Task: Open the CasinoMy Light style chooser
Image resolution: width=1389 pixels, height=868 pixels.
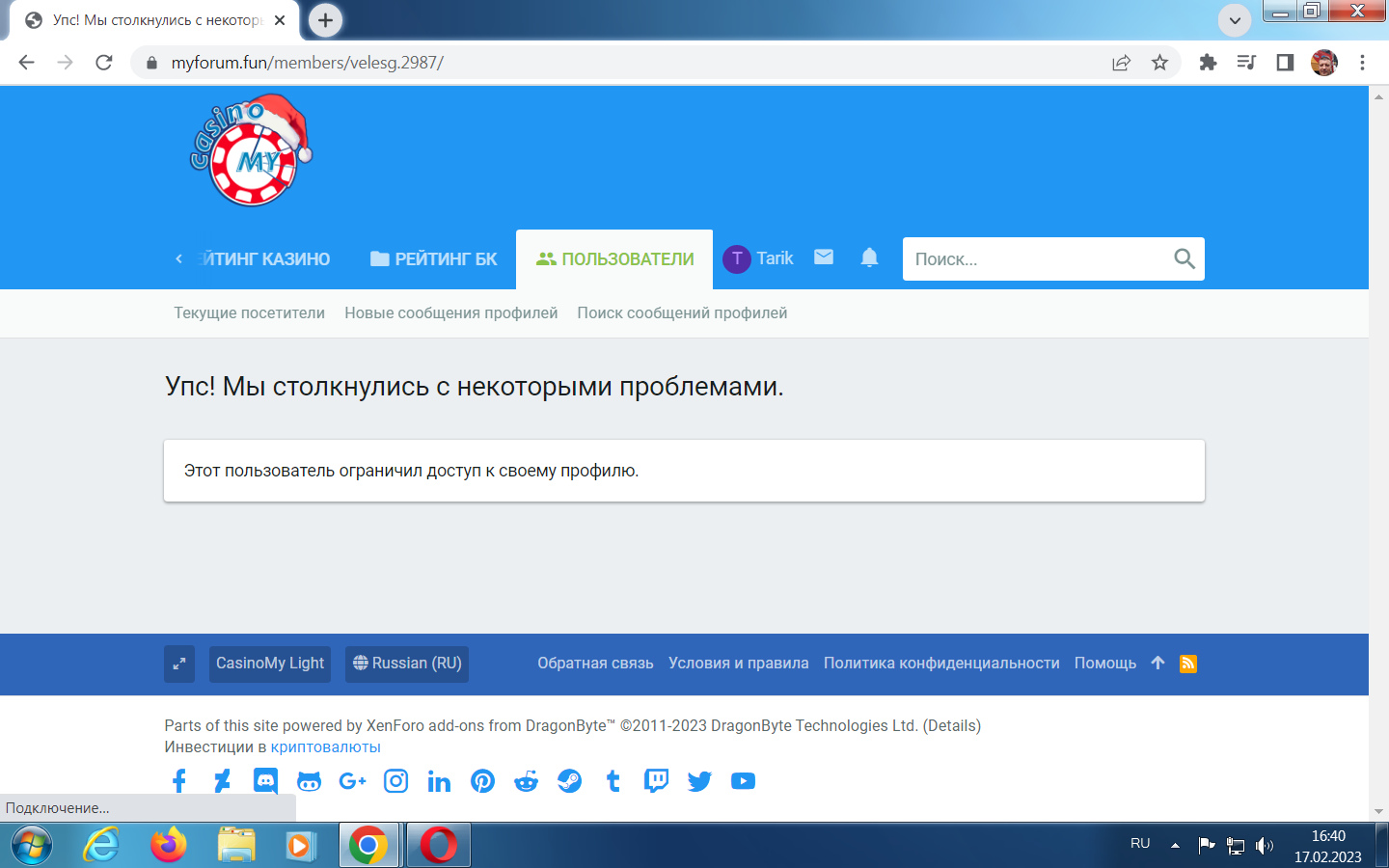Action: [x=269, y=664]
